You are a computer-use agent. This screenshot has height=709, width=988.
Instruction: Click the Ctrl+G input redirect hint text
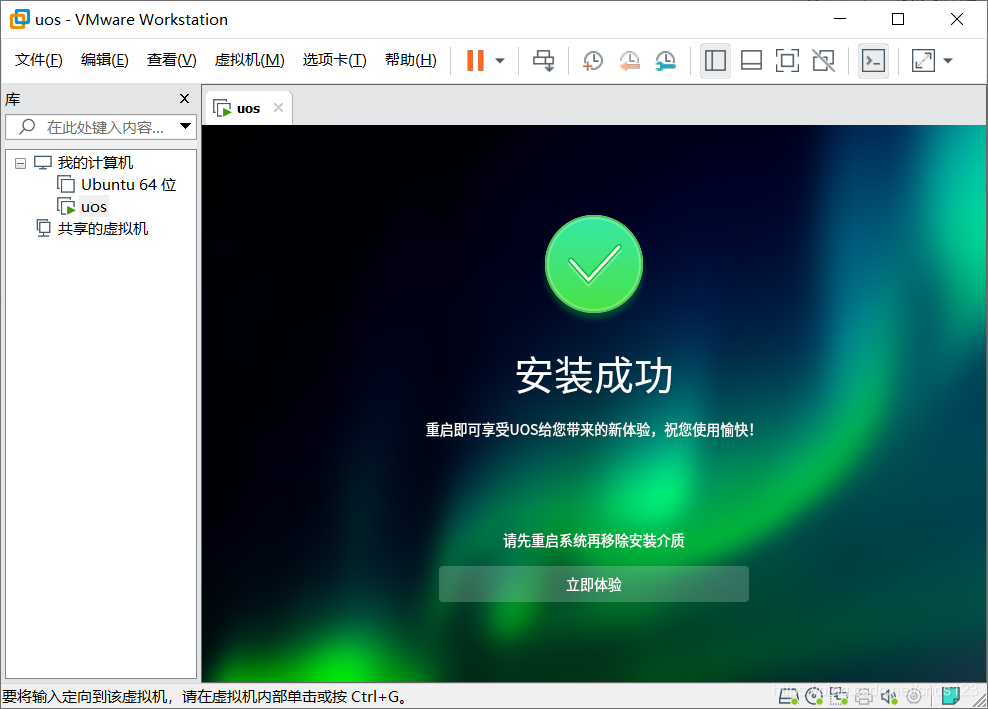click(205, 696)
